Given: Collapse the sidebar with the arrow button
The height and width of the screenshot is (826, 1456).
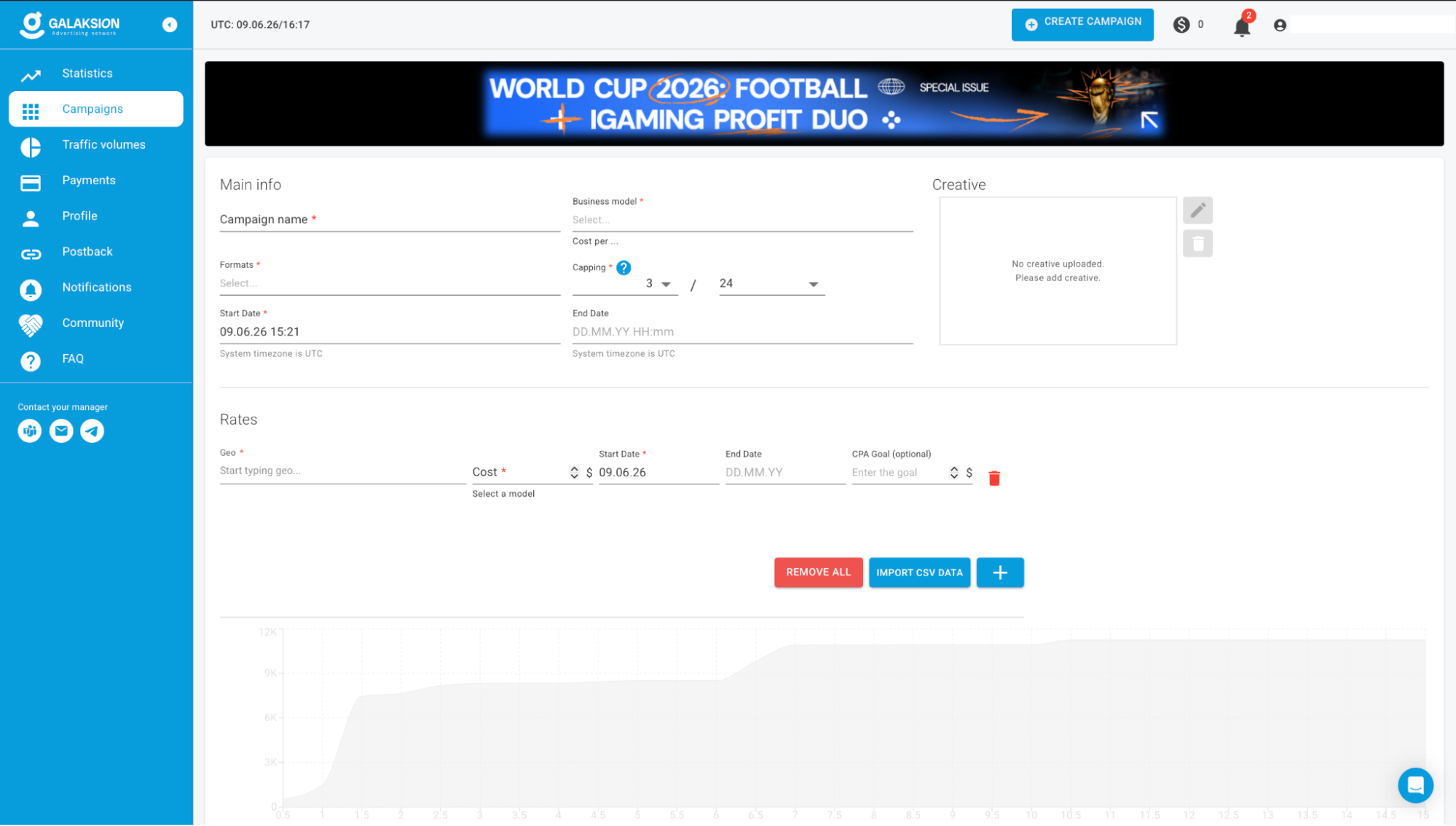Looking at the screenshot, I should point(170,25).
